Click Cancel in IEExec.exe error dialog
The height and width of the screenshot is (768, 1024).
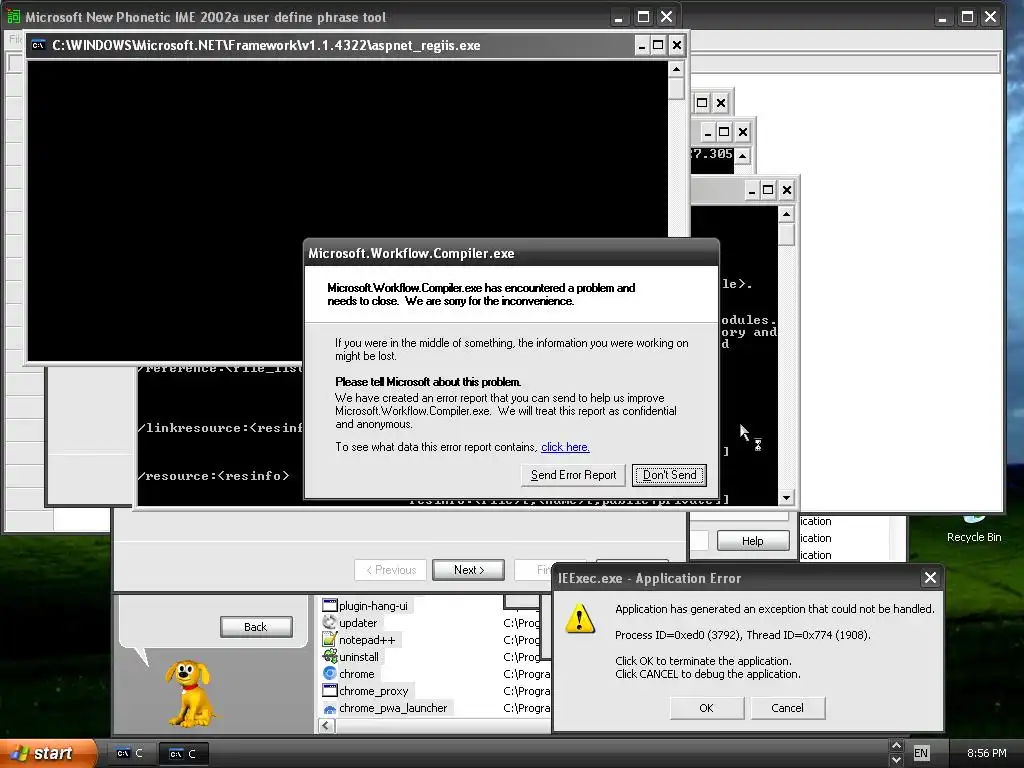point(788,708)
